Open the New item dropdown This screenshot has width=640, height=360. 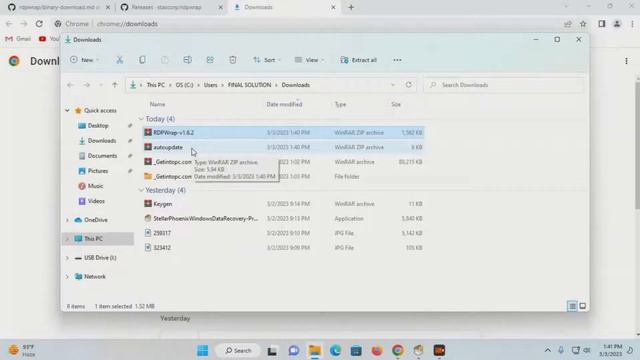[84, 60]
